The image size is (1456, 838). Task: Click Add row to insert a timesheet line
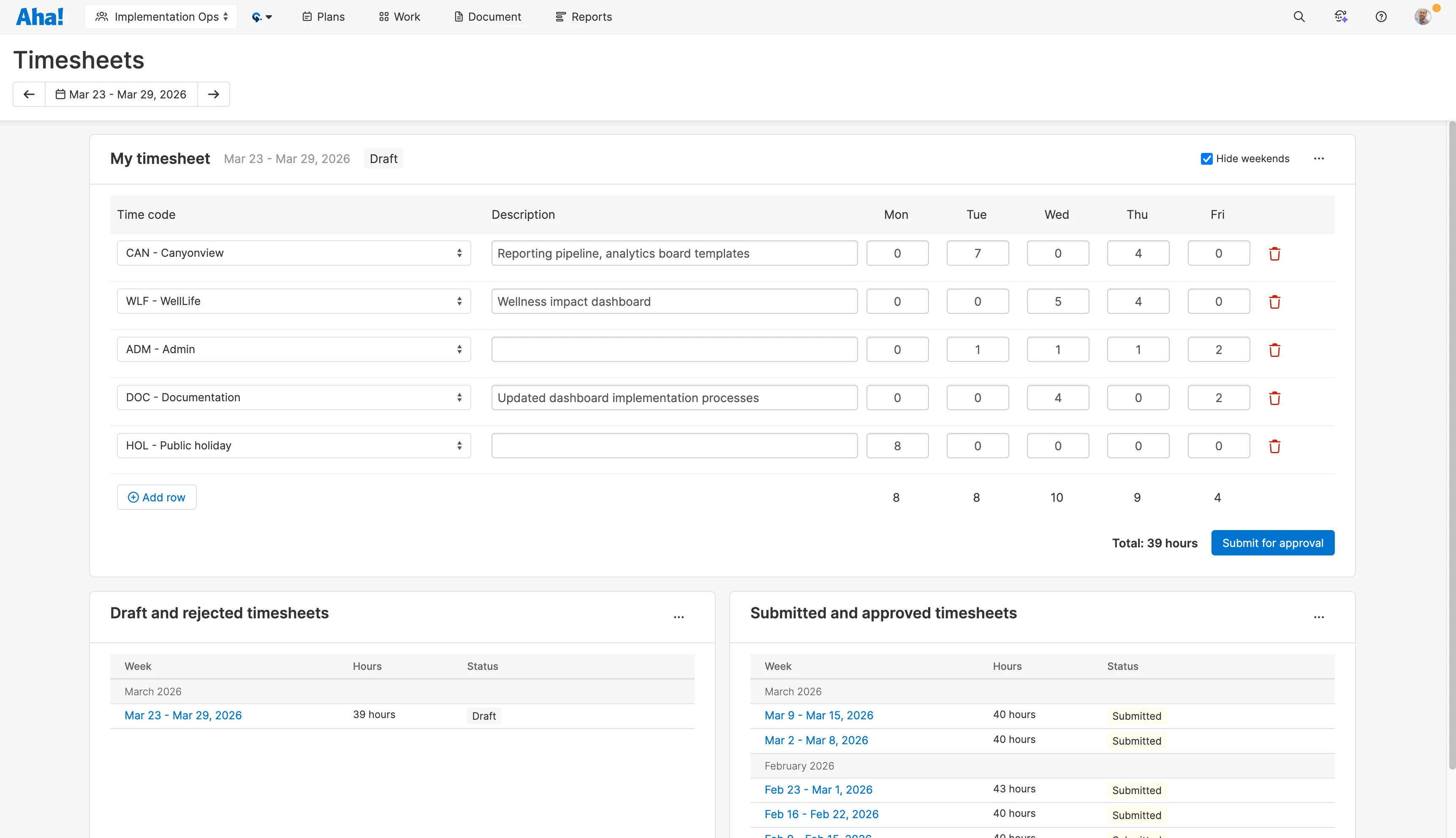(x=157, y=497)
